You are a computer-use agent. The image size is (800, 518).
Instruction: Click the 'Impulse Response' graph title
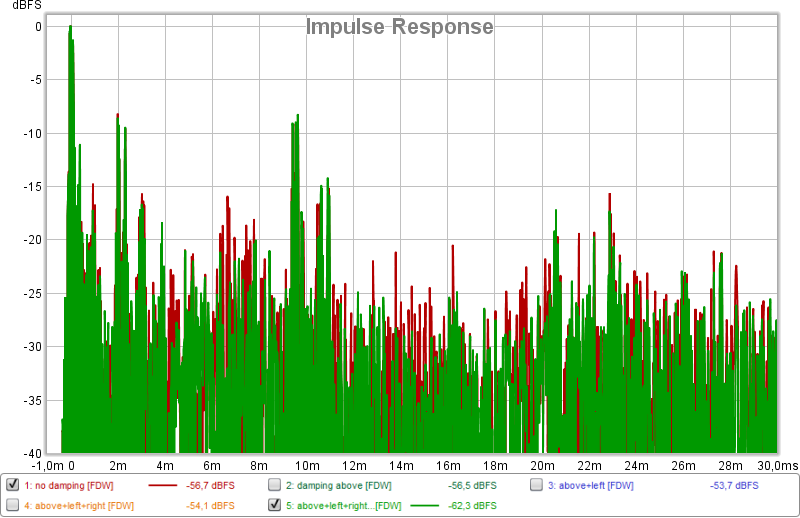399,27
